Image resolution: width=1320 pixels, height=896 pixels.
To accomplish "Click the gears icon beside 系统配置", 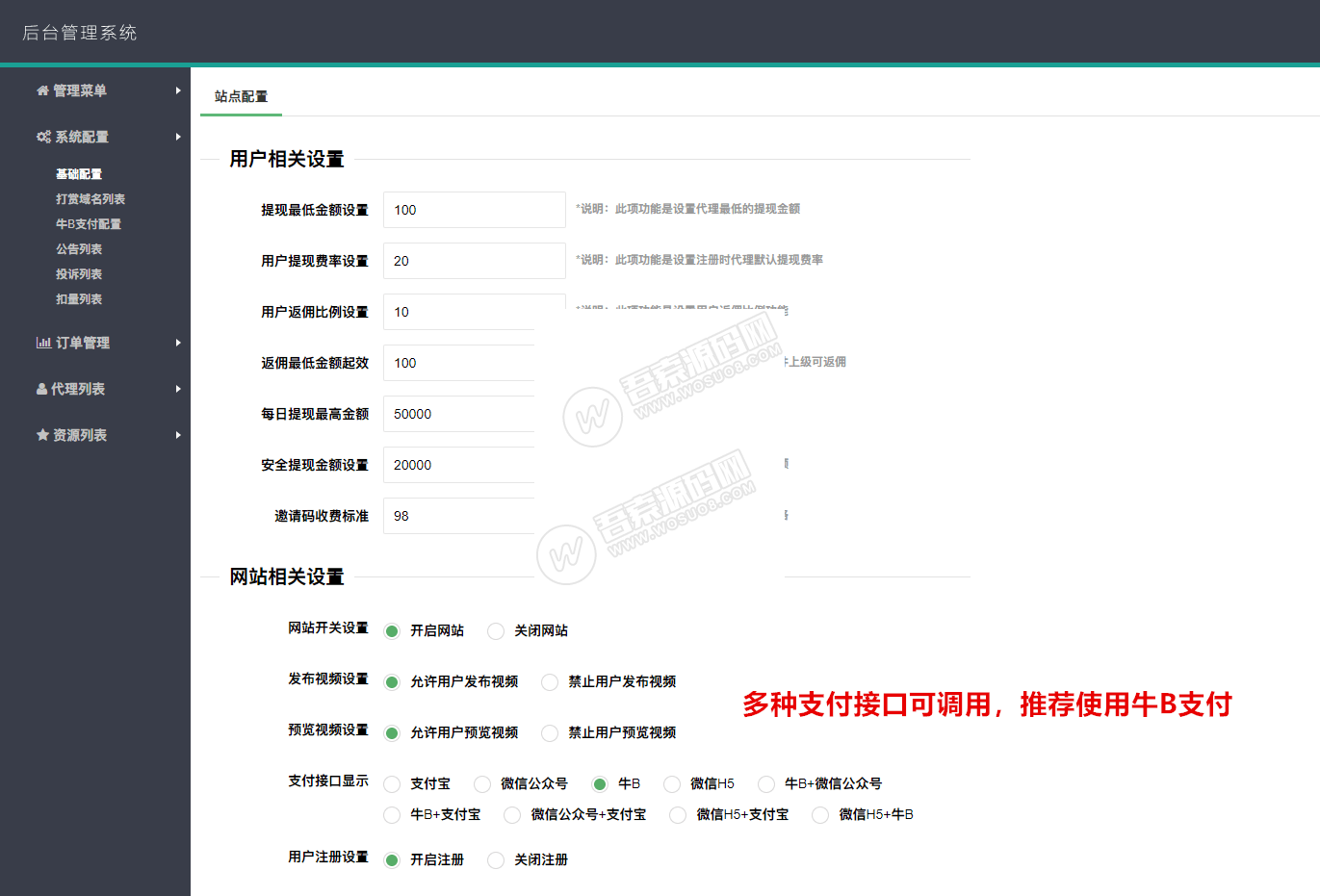I will pyautogui.click(x=43, y=137).
